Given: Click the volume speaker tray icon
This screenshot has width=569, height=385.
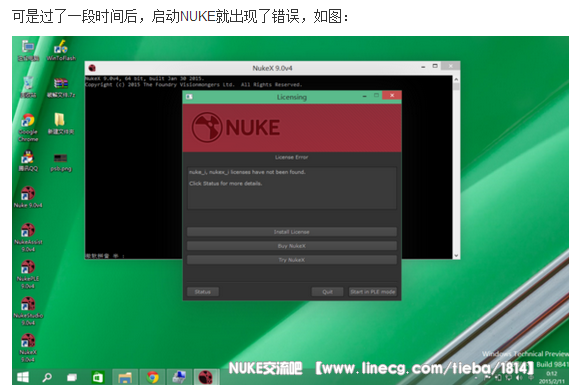Looking at the screenshot, I should pyautogui.click(x=519, y=378).
